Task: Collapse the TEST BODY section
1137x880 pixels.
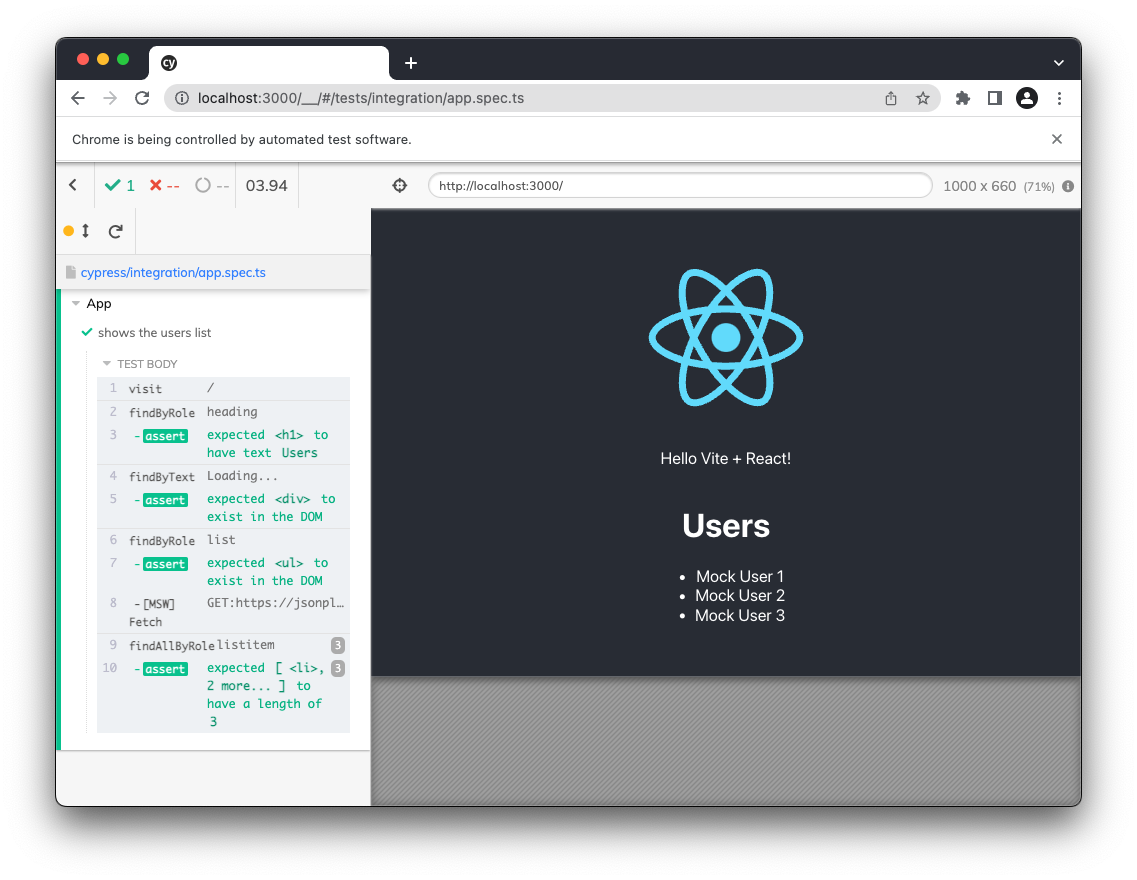Action: [x=107, y=364]
